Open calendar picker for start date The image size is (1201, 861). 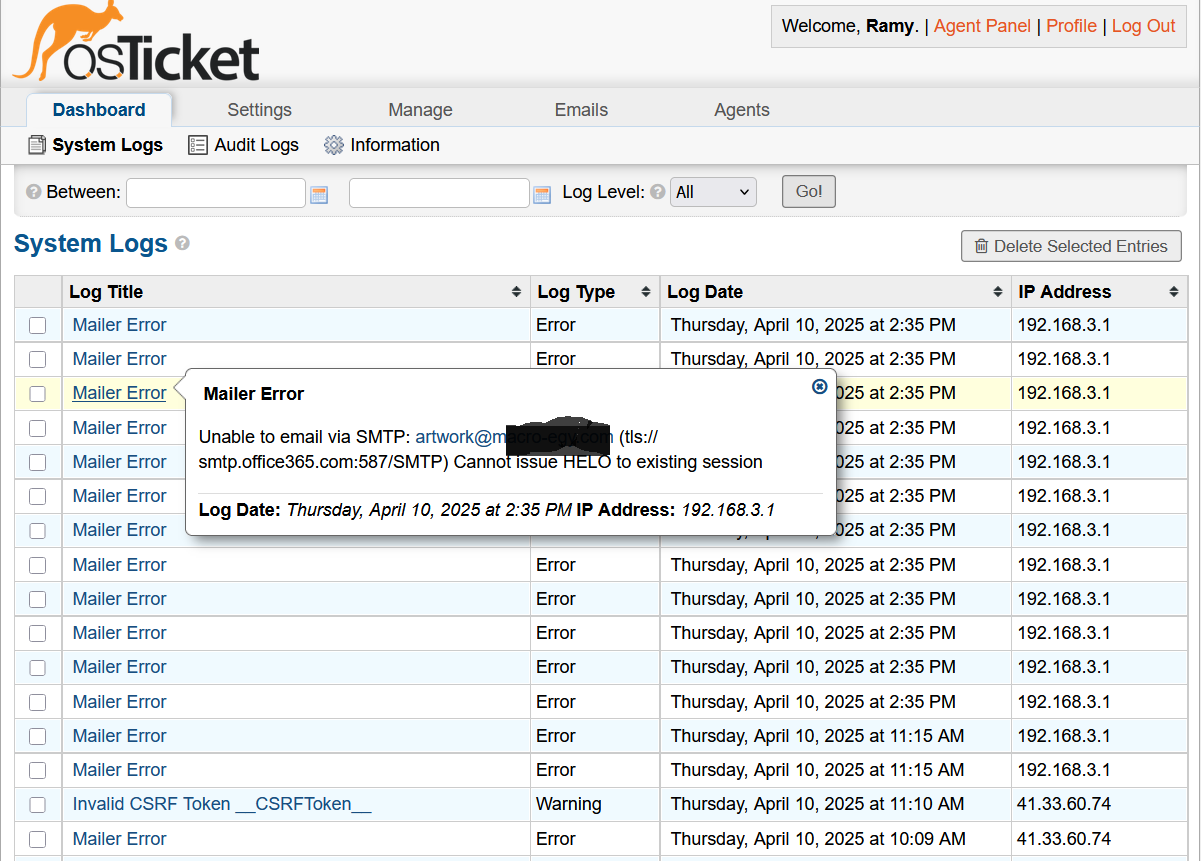[319, 194]
